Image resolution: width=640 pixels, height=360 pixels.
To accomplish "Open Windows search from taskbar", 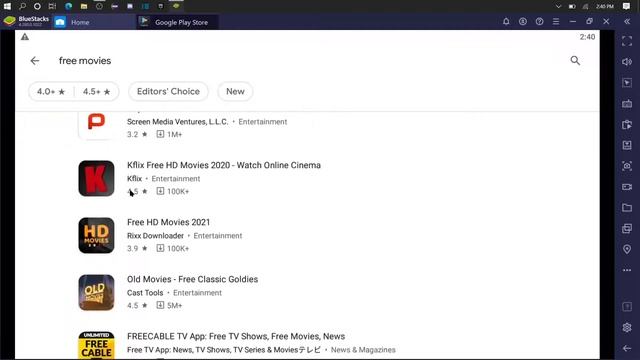I will pos(22,6).
